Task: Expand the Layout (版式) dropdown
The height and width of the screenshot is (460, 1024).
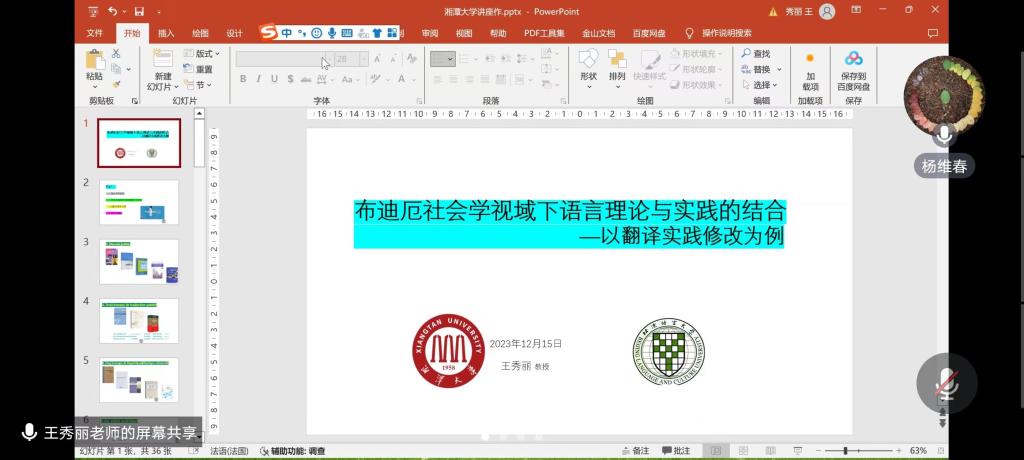Action: (x=204, y=54)
